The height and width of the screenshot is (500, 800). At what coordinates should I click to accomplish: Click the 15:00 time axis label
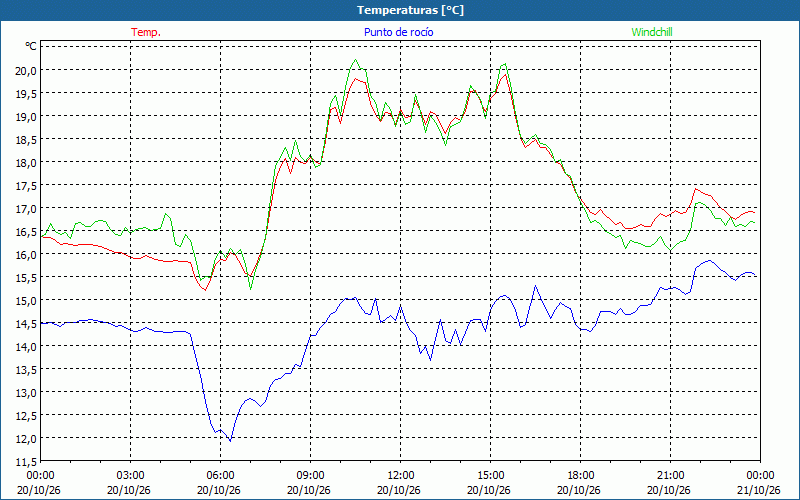[x=490, y=475]
